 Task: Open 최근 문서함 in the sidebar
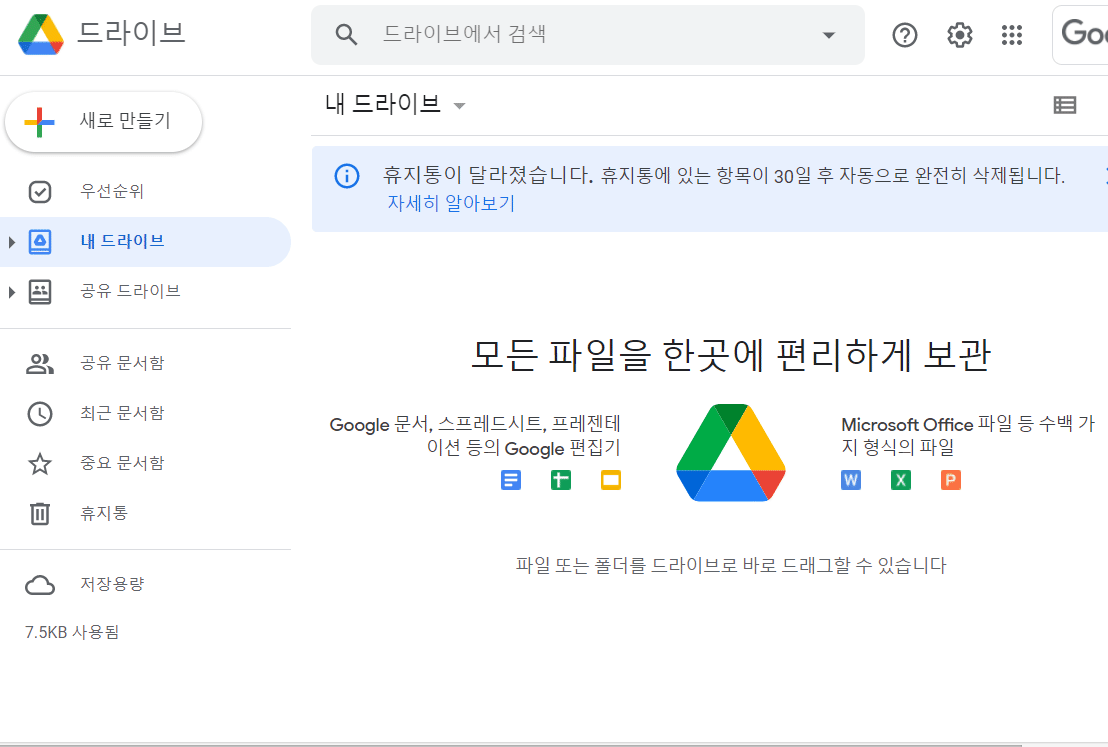click(x=145, y=413)
